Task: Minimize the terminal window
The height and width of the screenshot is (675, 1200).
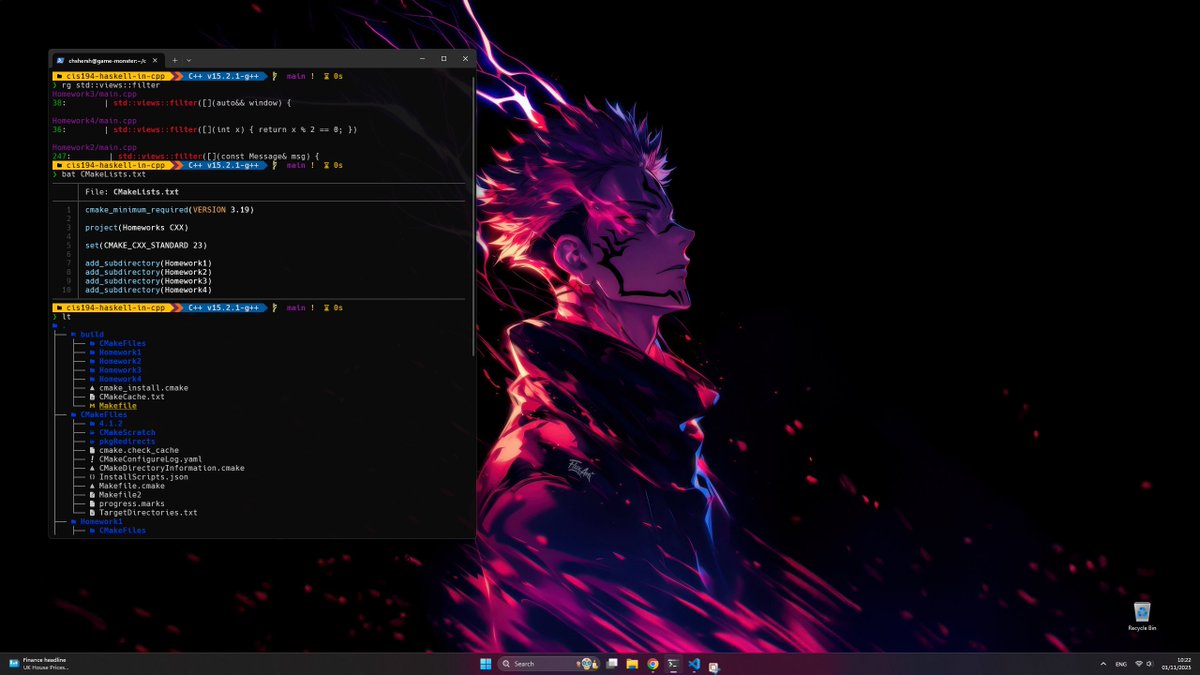Action: click(422, 59)
